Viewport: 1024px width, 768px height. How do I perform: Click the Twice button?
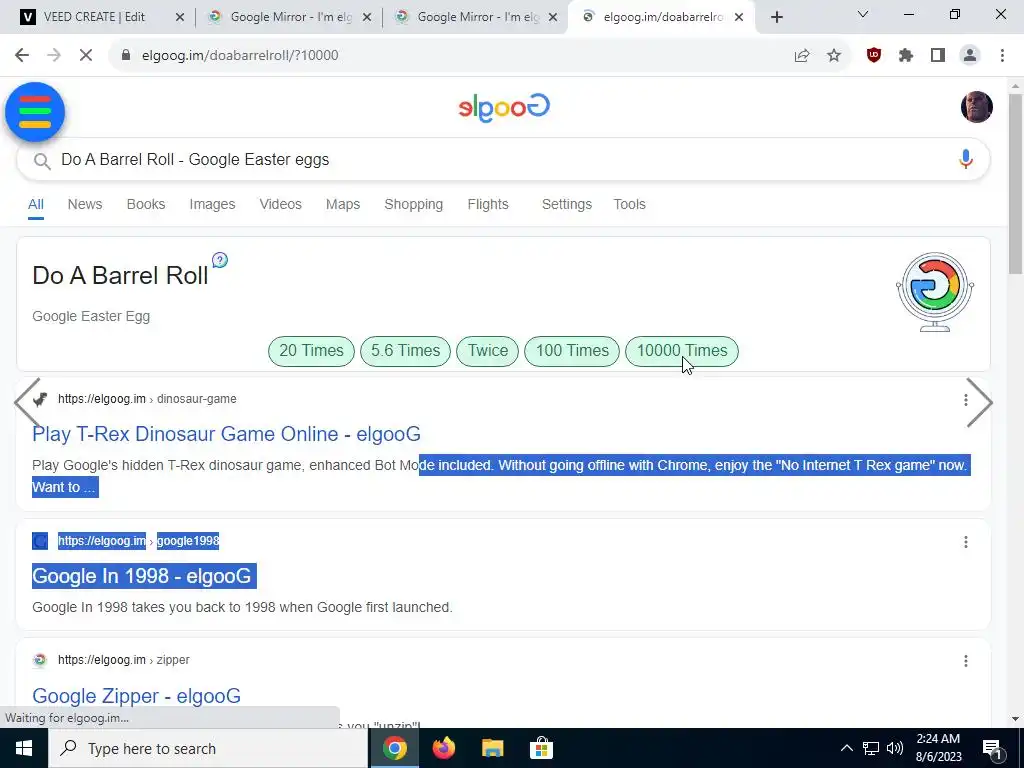(x=488, y=351)
